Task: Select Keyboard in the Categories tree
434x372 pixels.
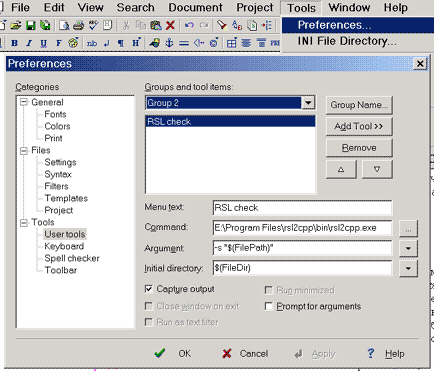Action: point(64,246)
